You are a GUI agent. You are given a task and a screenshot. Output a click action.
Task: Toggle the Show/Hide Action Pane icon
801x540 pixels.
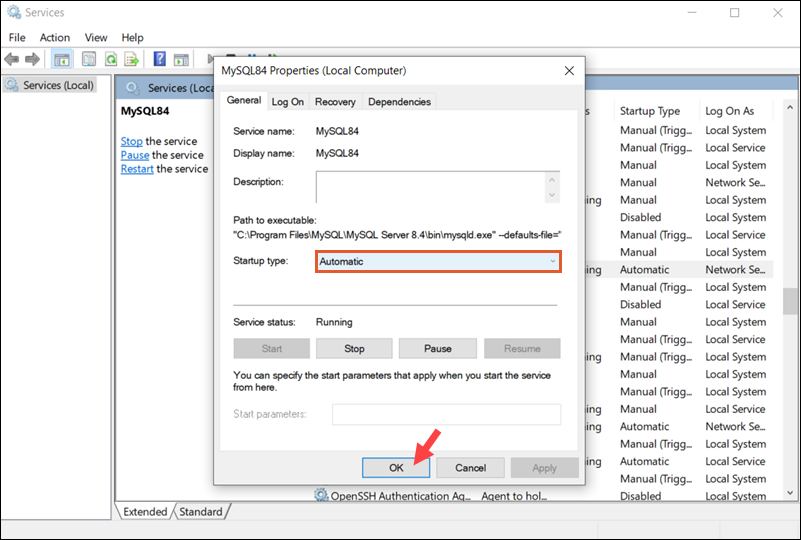[x=181, y=60]
